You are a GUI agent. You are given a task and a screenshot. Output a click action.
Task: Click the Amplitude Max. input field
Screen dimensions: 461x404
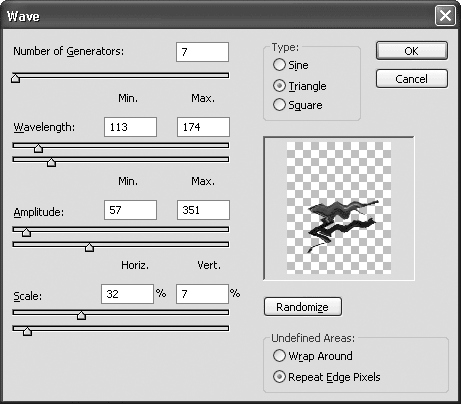click(203, 210)
